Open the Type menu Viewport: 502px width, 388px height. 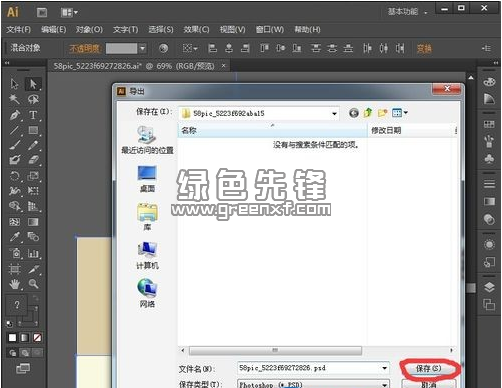click(x=125, y=30)
